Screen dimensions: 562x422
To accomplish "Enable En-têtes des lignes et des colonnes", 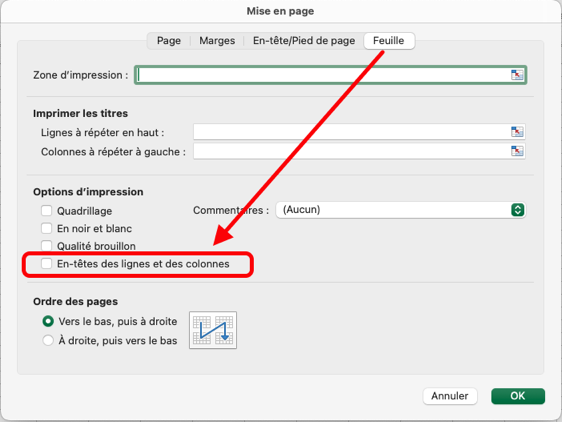I will point(46,264).
